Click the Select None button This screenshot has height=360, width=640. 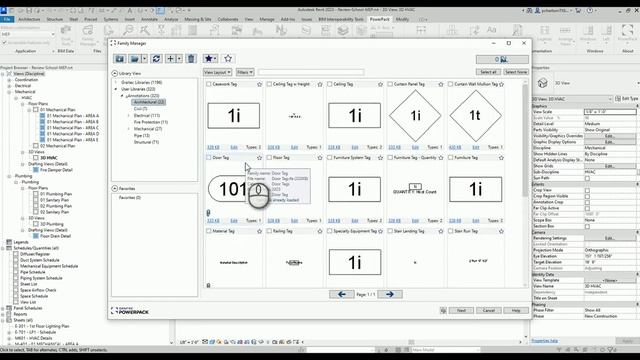[516, 72]
